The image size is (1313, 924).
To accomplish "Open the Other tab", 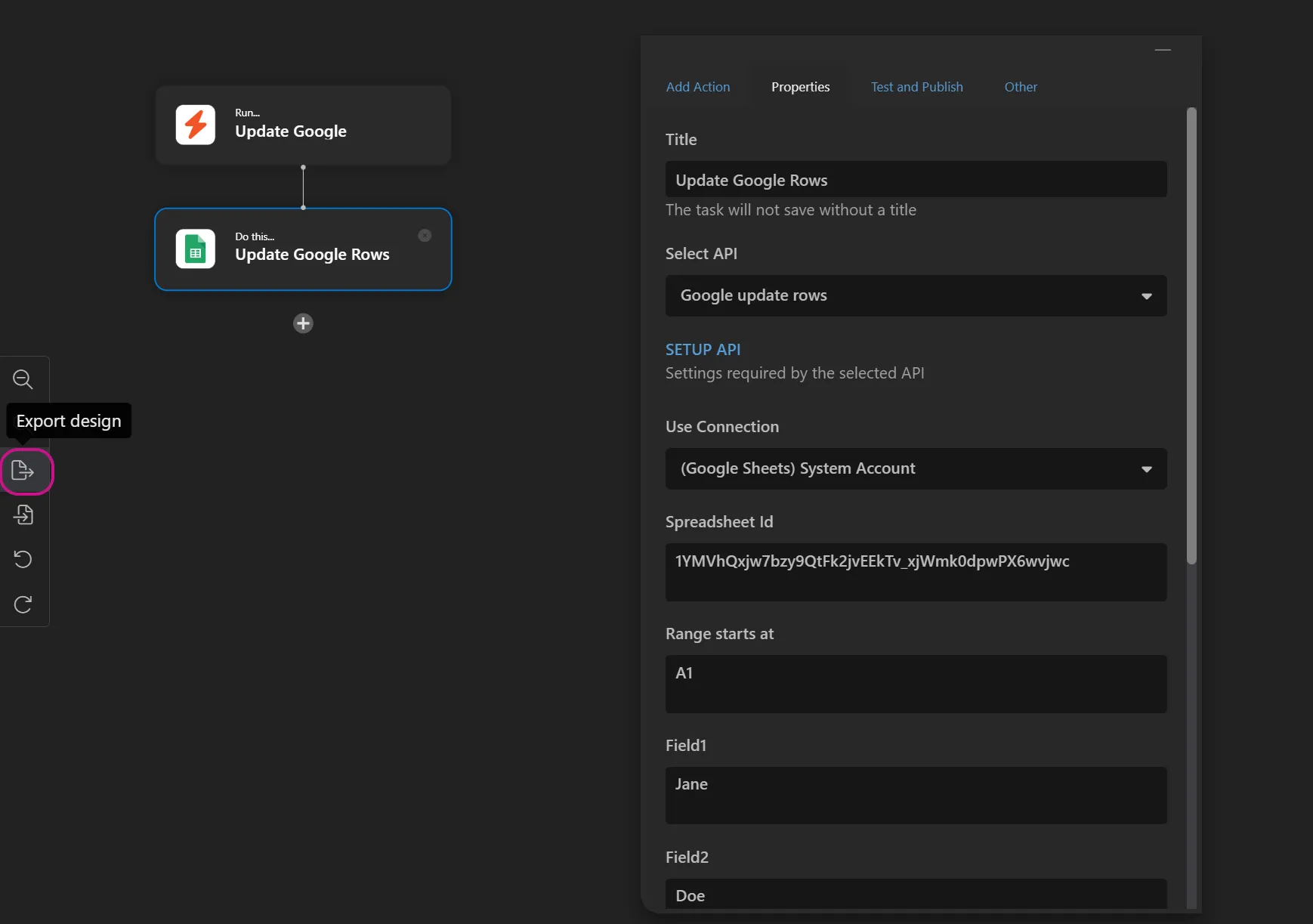I will (1021, 87).
